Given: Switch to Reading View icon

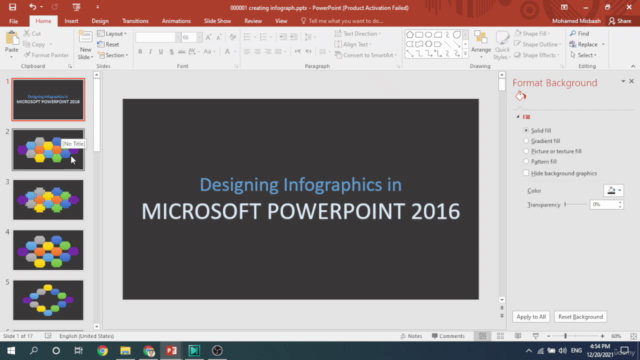Looking at the screenshot, I should (x=518, y=336).
